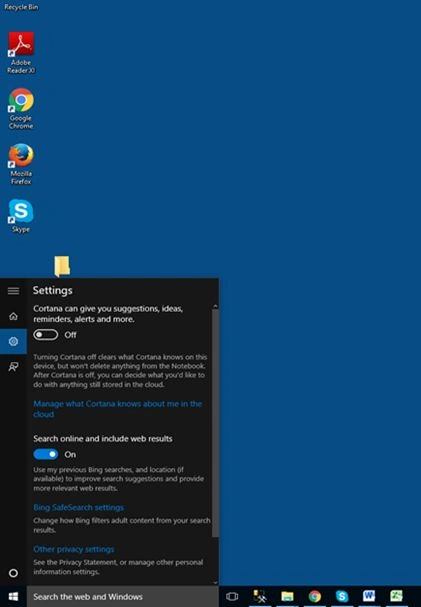Select the Settings gear in sidebar
The height and width of the screenshot is (607, 421).
tap(13, 341)
